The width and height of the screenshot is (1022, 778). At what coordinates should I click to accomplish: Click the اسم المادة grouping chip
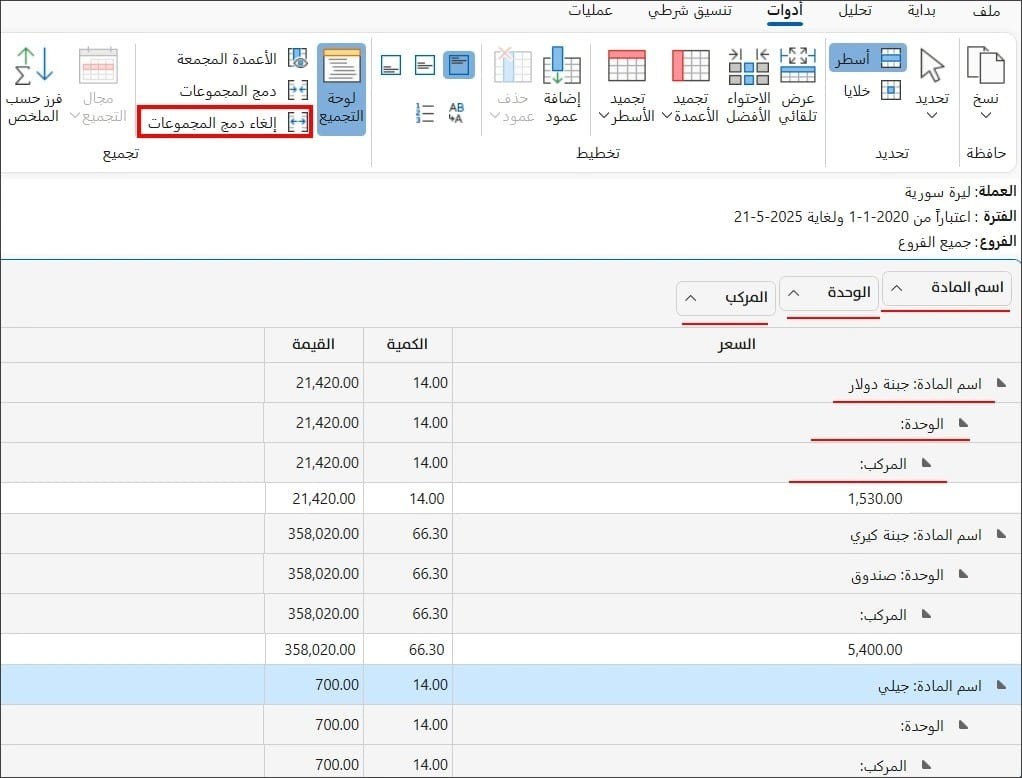tap(946, 288)
